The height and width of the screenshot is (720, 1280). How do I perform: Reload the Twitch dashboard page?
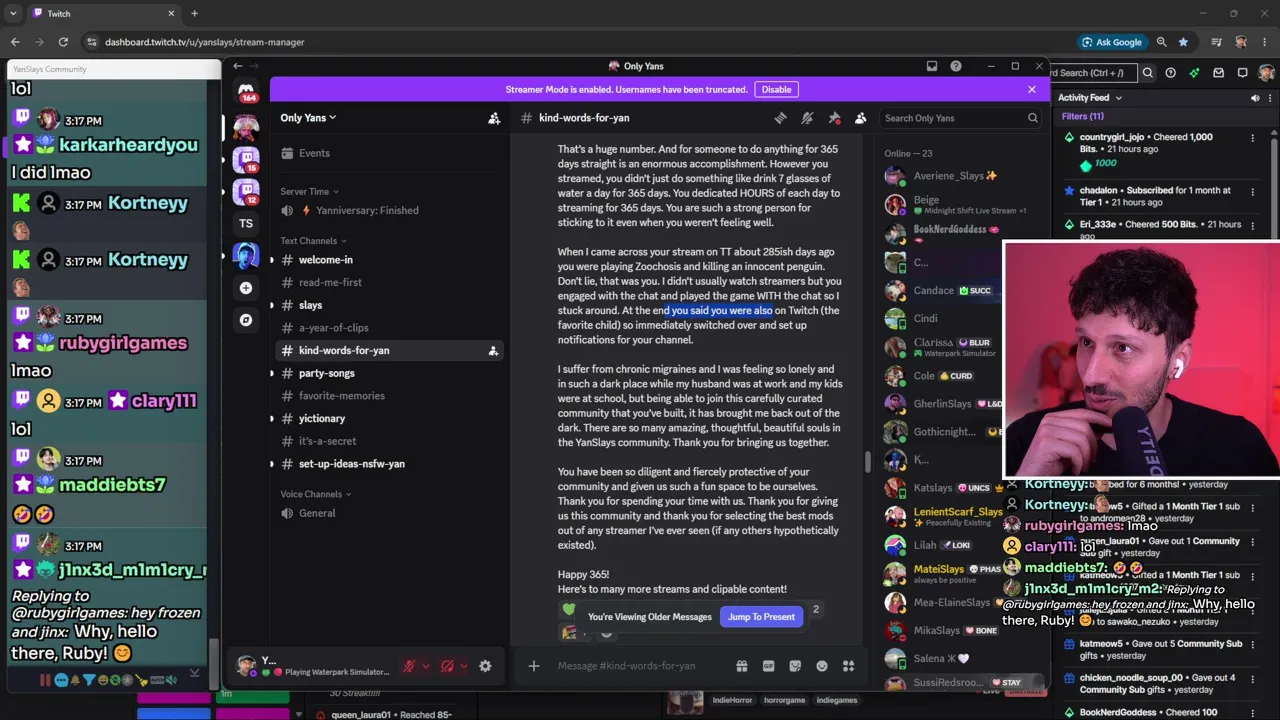pyautogui.click(x=63, y=42)
